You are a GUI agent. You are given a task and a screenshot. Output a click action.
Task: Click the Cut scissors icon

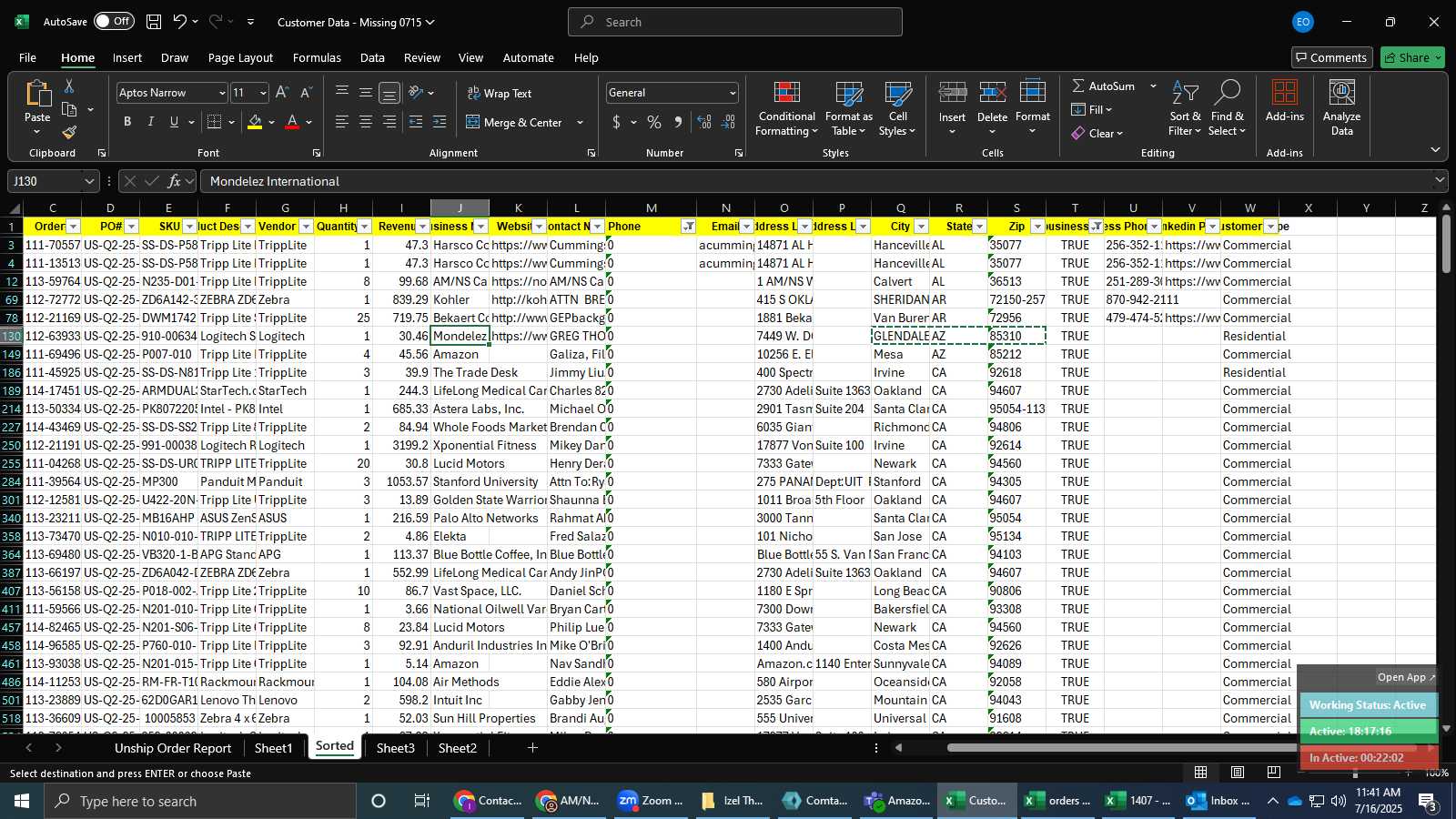pyautogui.click(x=68, y=86)
